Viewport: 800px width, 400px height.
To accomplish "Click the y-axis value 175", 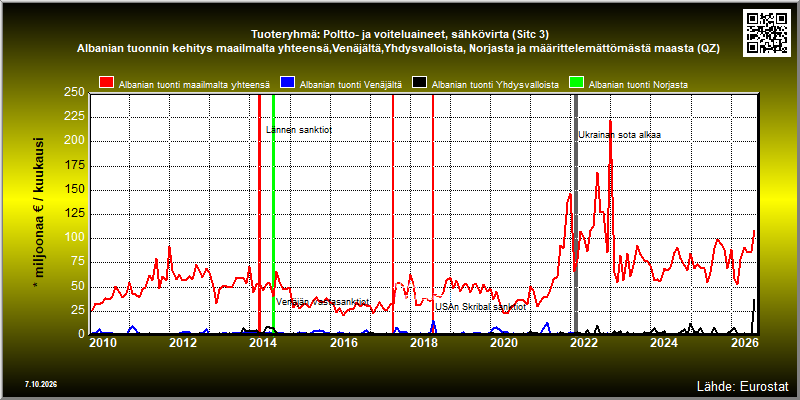I will coord(74,165).
